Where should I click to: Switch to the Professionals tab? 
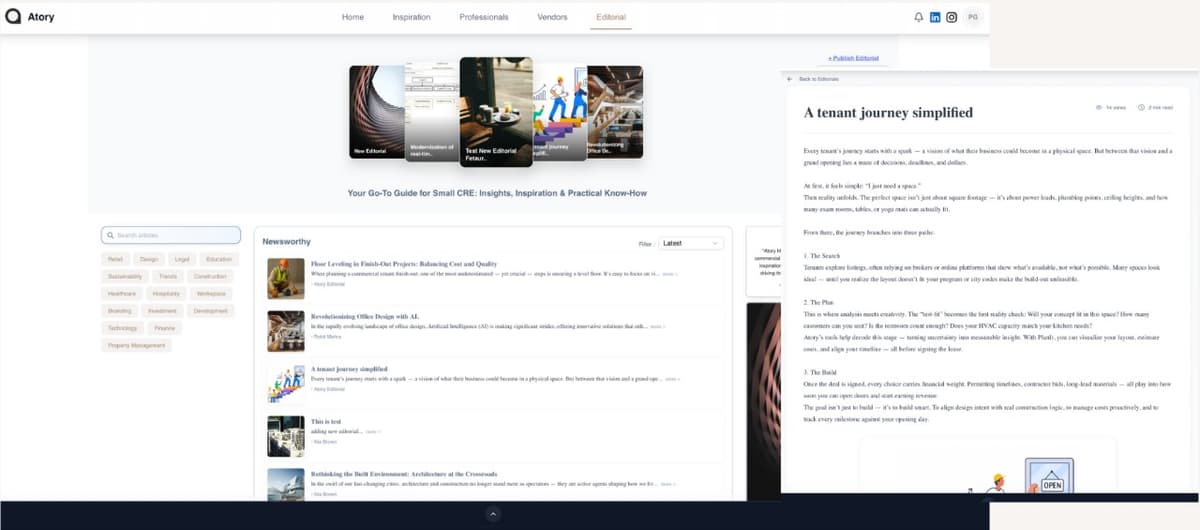click(484, 17)
